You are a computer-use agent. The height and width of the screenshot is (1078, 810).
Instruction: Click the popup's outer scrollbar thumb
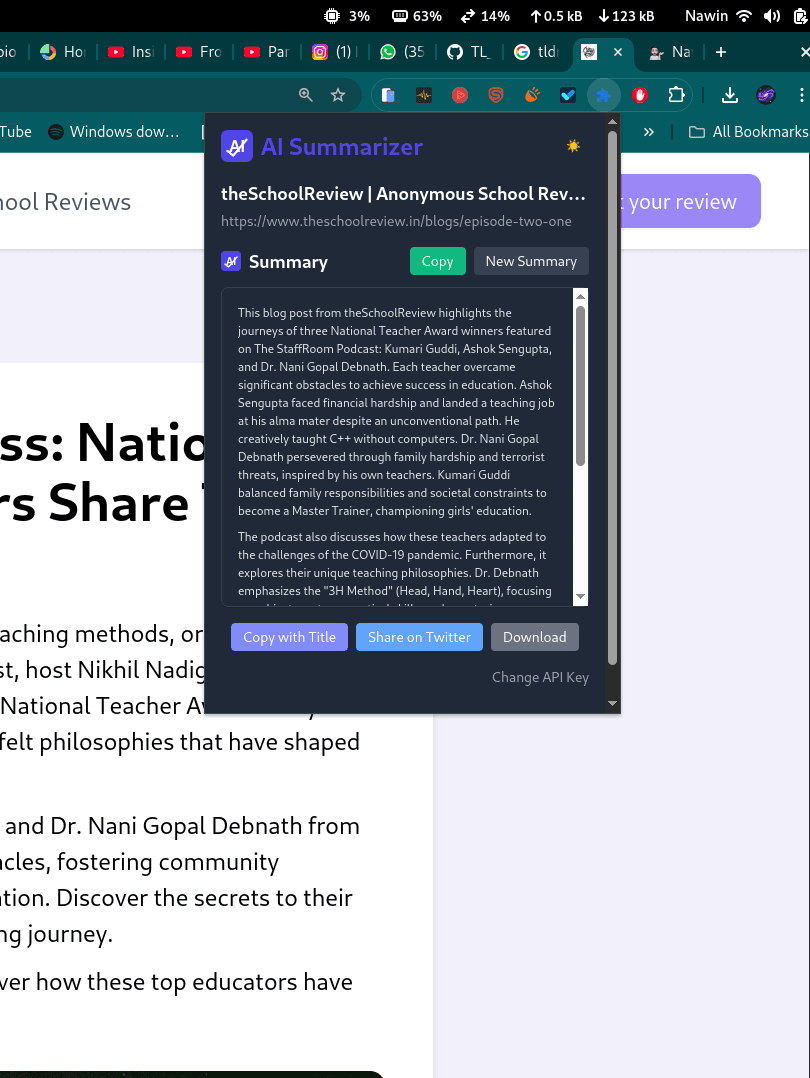(612, 399)
